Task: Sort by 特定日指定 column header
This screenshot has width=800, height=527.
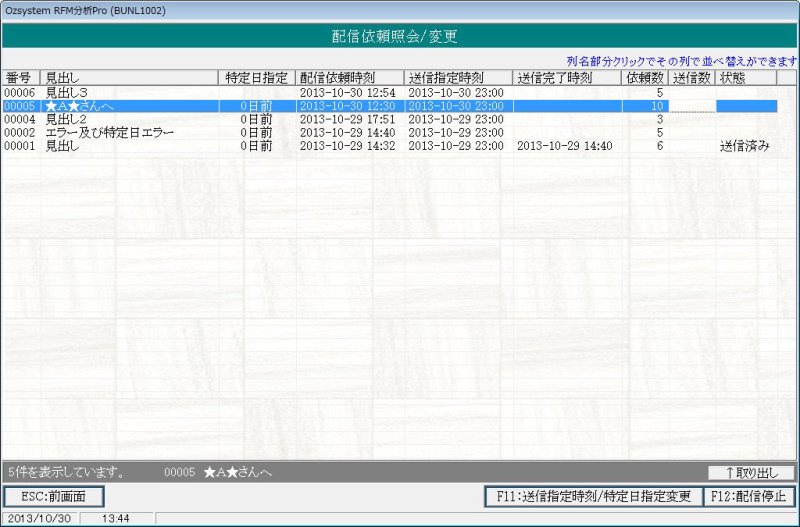Action: pyautogui.click(x=257, y=78)
